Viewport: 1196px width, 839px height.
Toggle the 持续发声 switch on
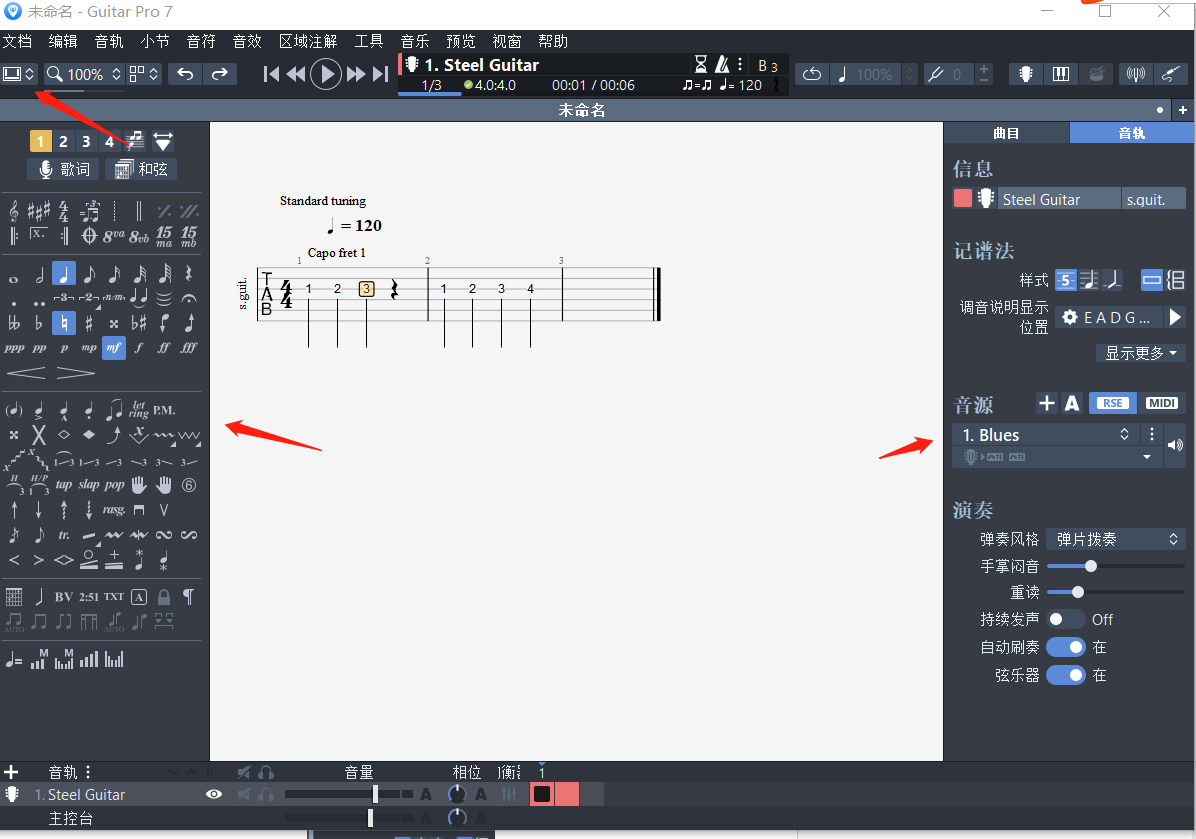(x=1065, y=619)
